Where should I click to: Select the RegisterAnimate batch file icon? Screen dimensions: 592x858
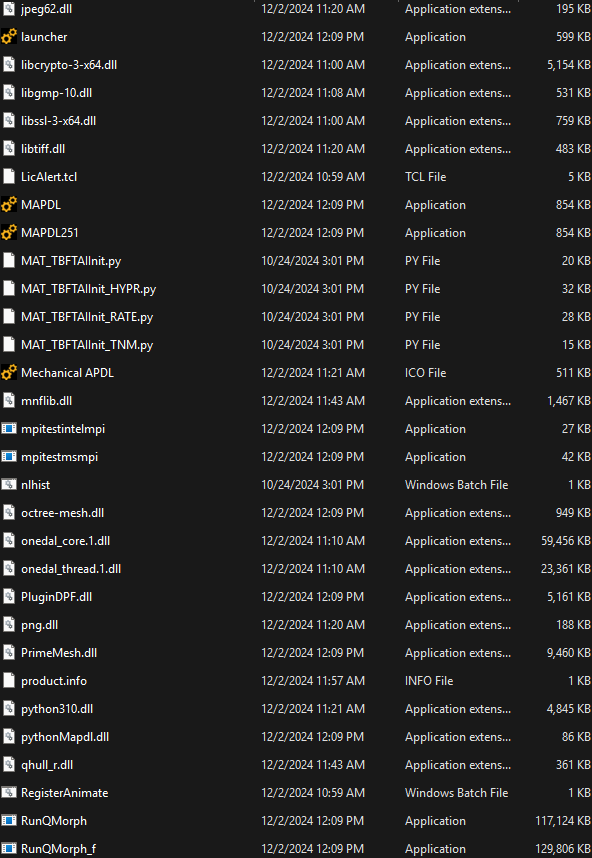[9, 792]
